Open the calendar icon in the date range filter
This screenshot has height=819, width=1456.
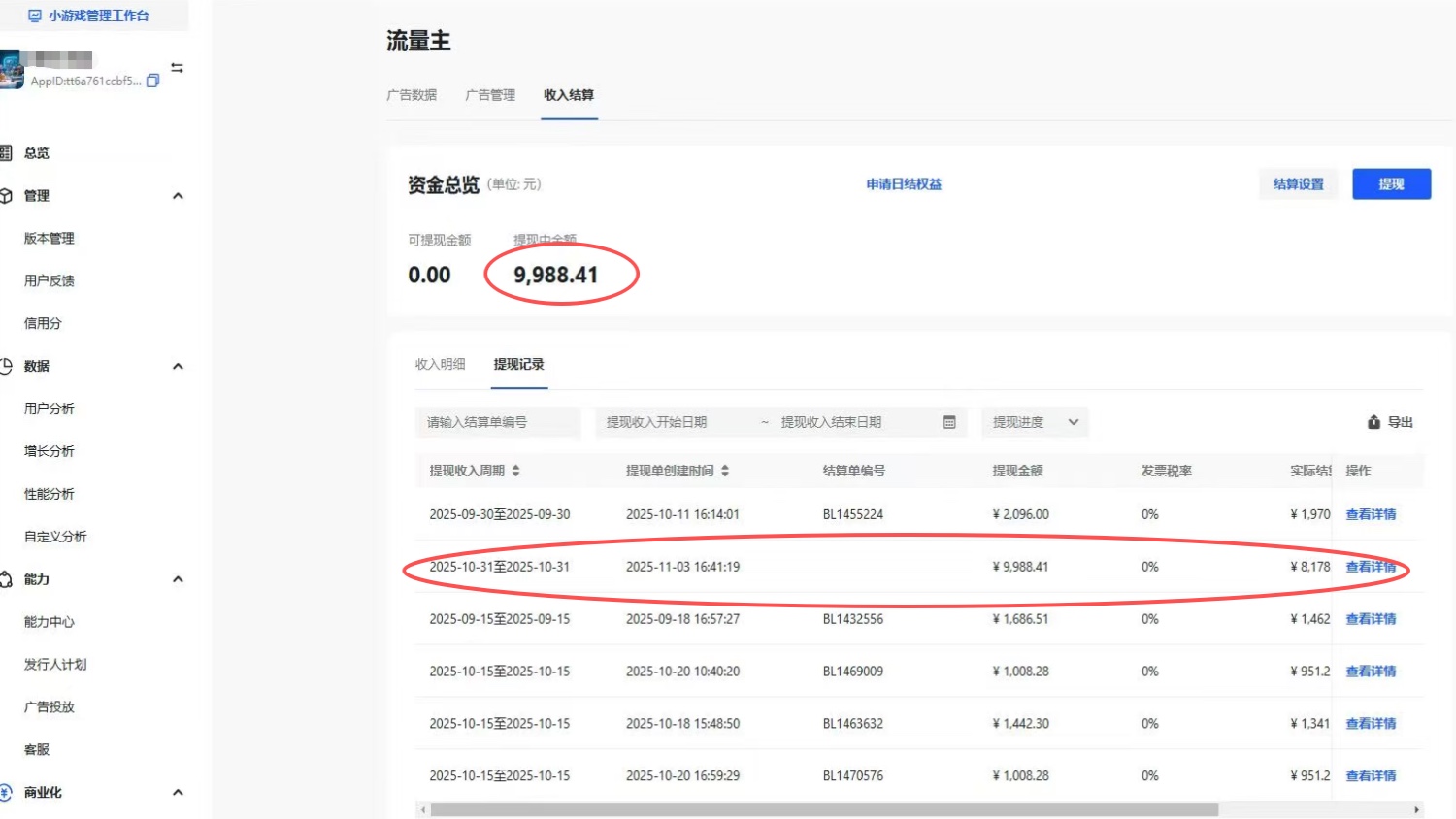pos(948,422)
